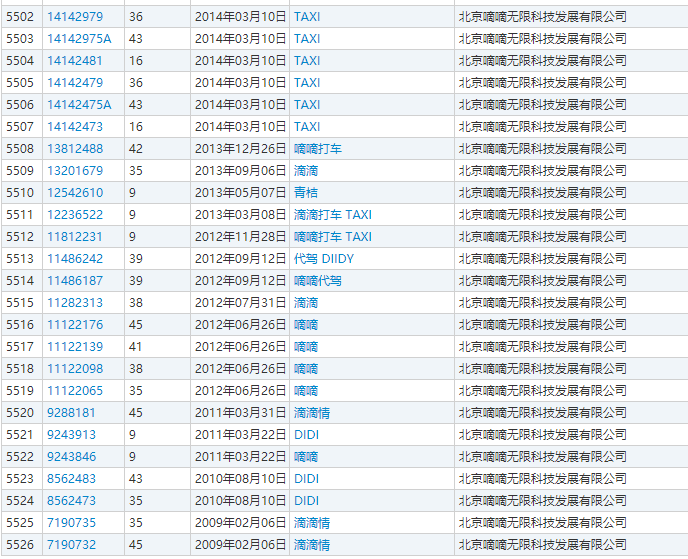Open registration number 11122176 link

pyautogui.click(x=75, y=325)
